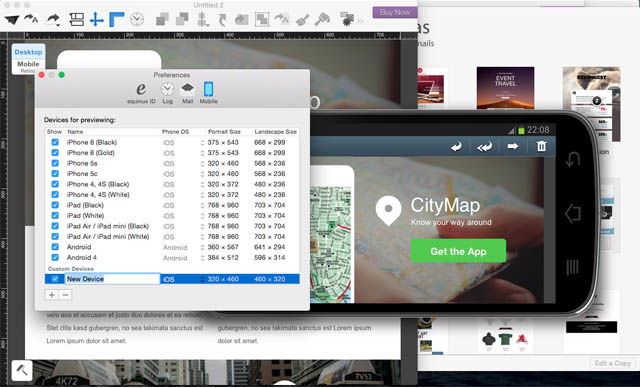The height and width of the screenshot is (388, 640).
Task: Click the grayed-out arrow A text icon
Action: [x=282, y=19]
